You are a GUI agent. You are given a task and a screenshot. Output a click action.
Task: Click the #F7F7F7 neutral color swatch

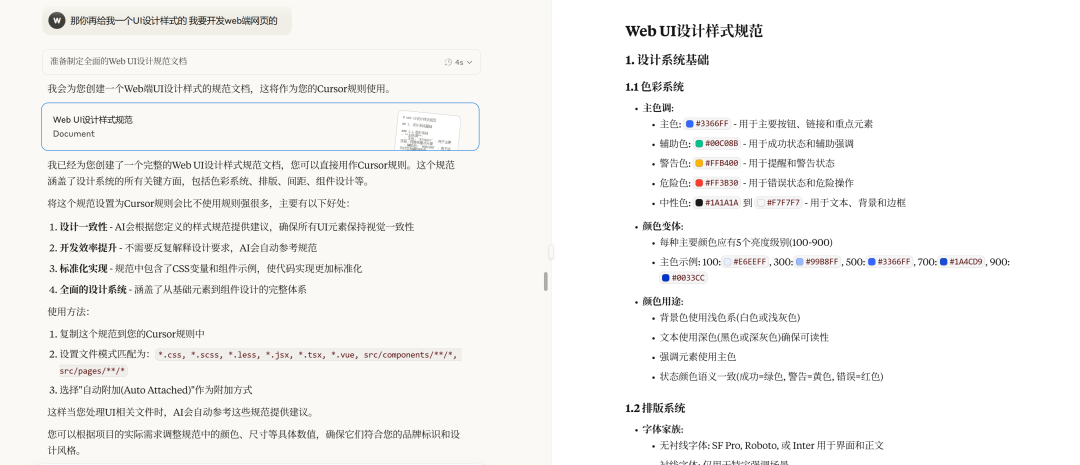point(760,203)
